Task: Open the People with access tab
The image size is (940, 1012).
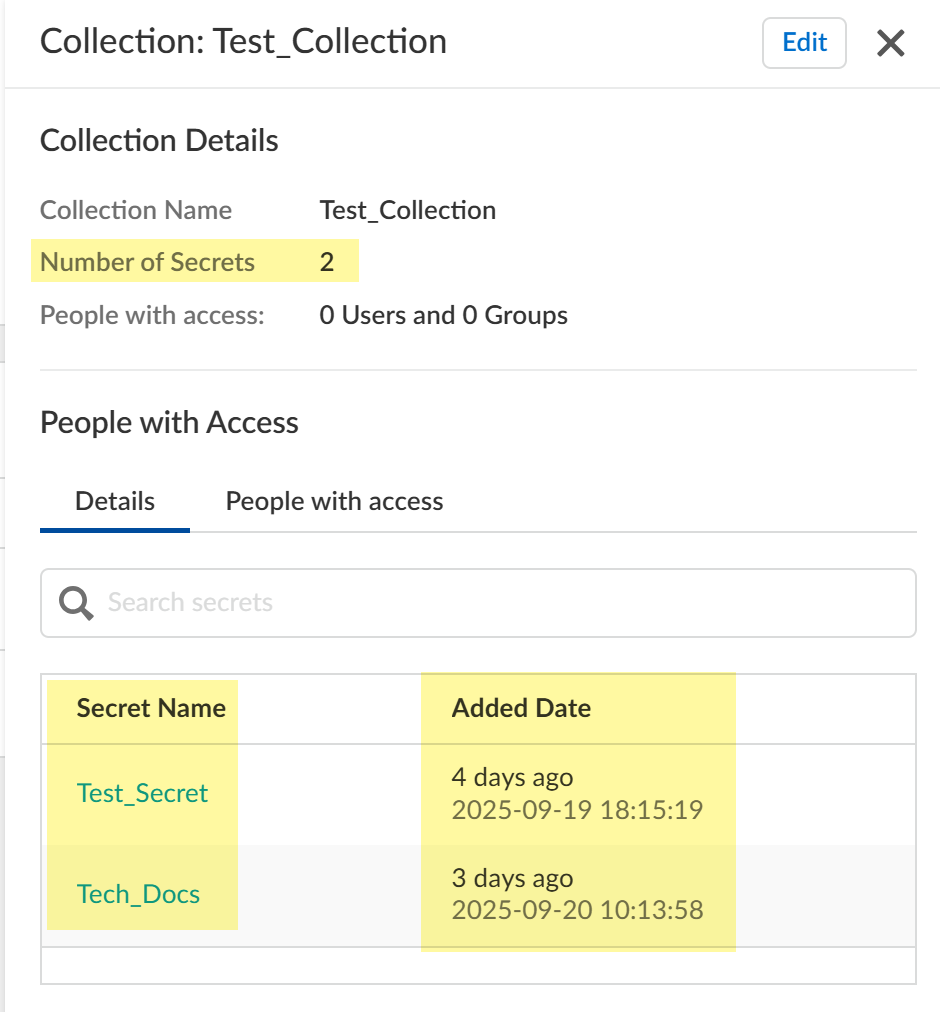Action: coord(334,501)
